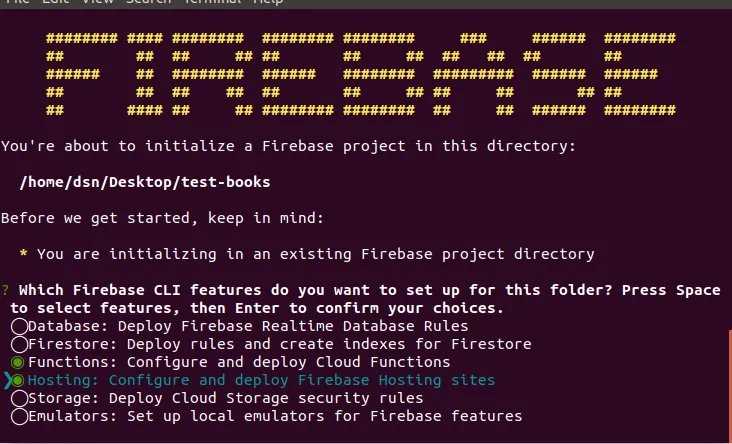Open the Edit menu

pos(56,1)
